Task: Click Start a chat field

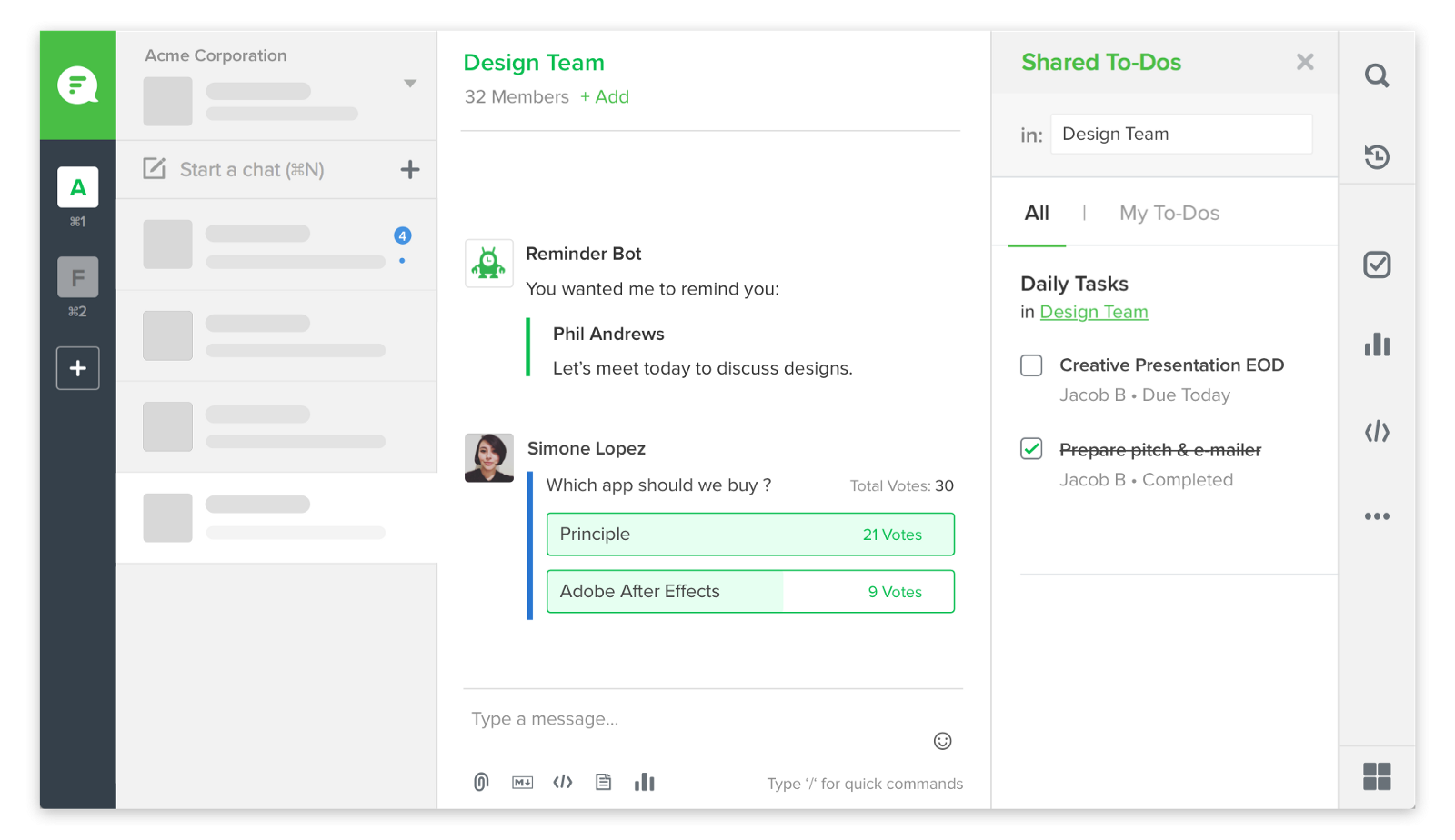Action: tap(252, 170)
